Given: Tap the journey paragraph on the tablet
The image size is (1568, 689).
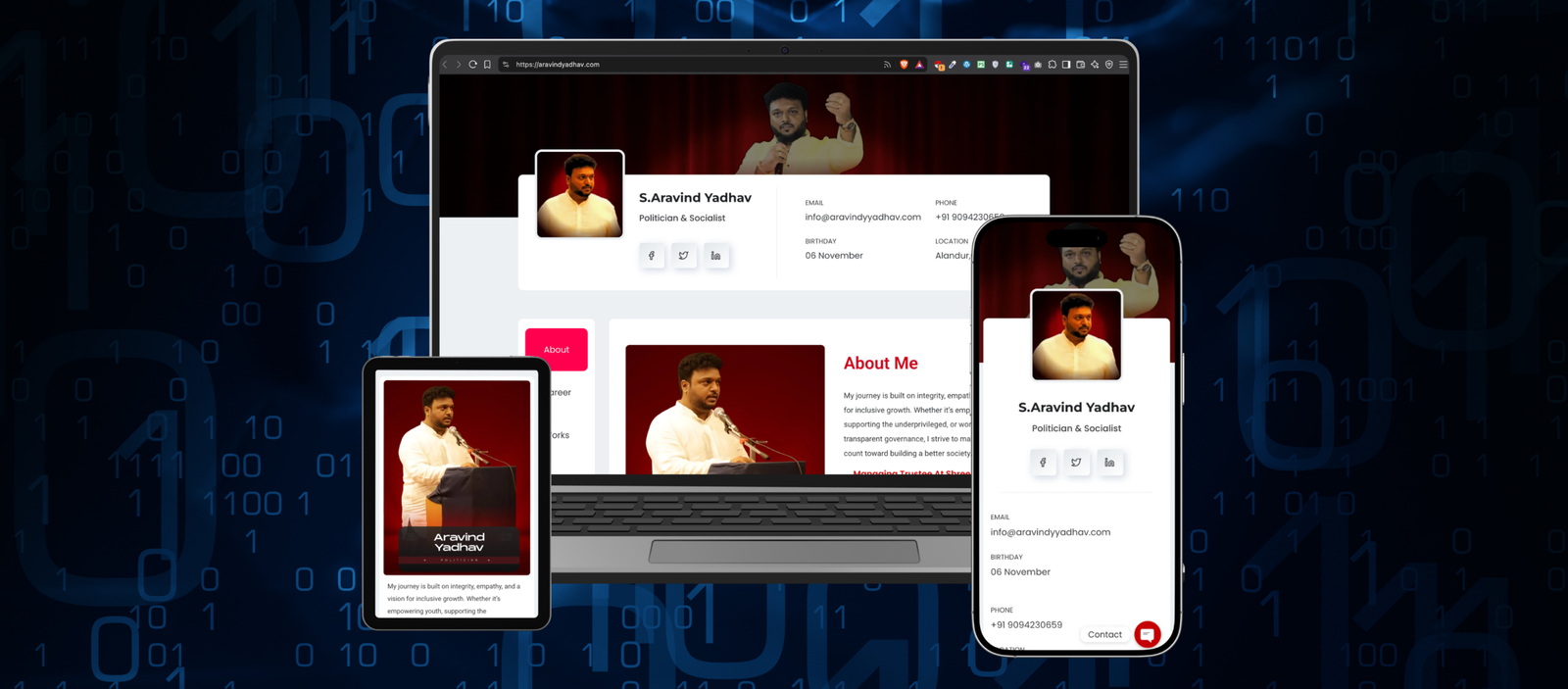Looking at the screenshot, I should pos(454,598).
